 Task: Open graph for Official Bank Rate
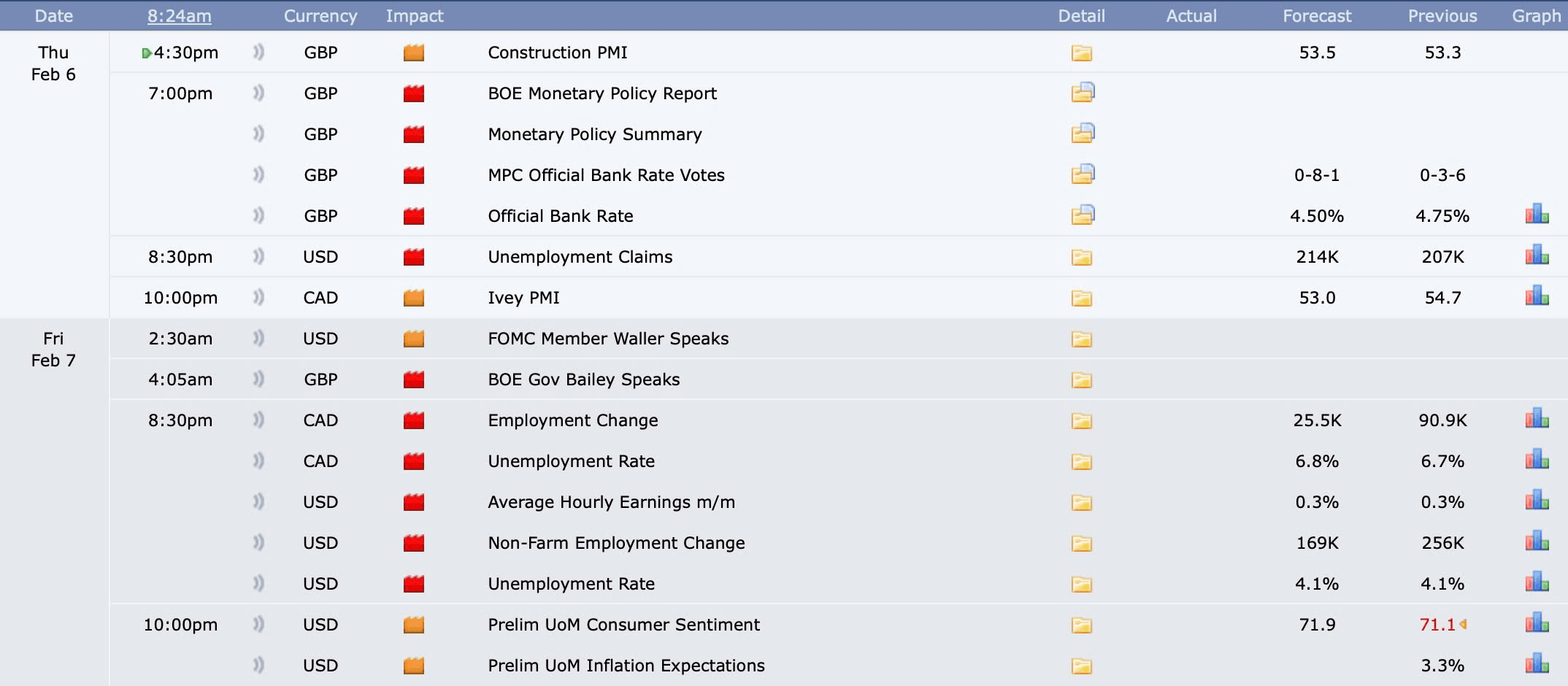coord(1537,215)
